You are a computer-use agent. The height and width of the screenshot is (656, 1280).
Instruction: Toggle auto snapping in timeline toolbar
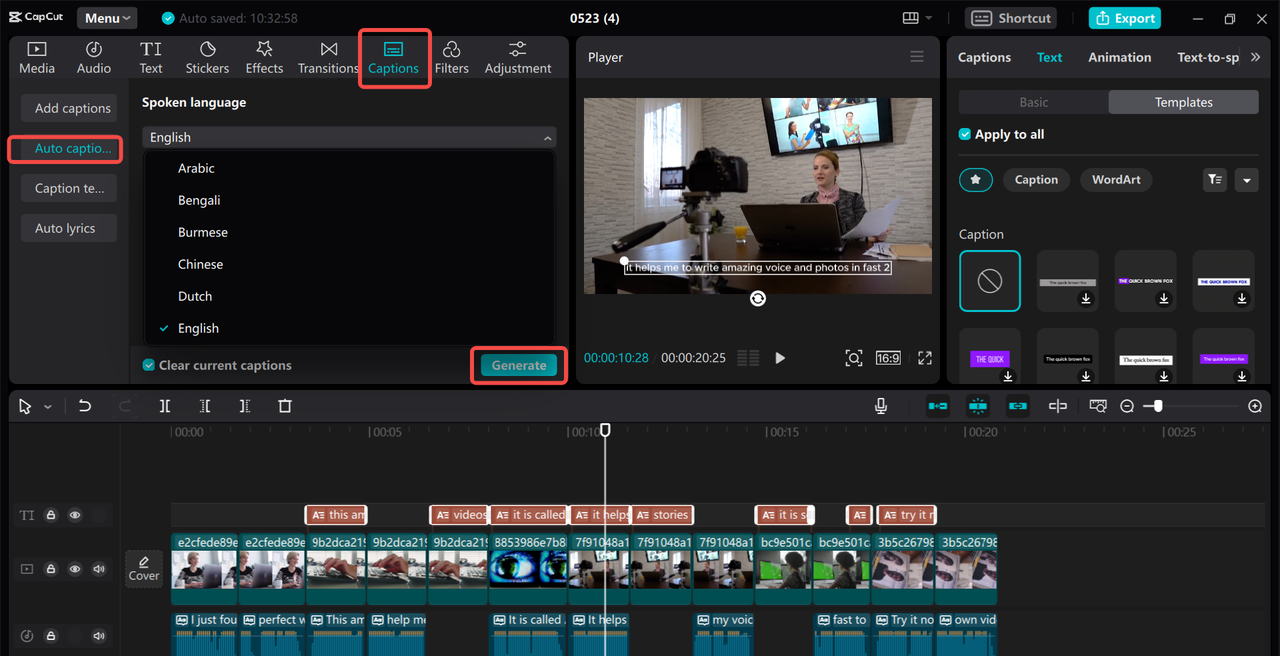tap(978, 406)
